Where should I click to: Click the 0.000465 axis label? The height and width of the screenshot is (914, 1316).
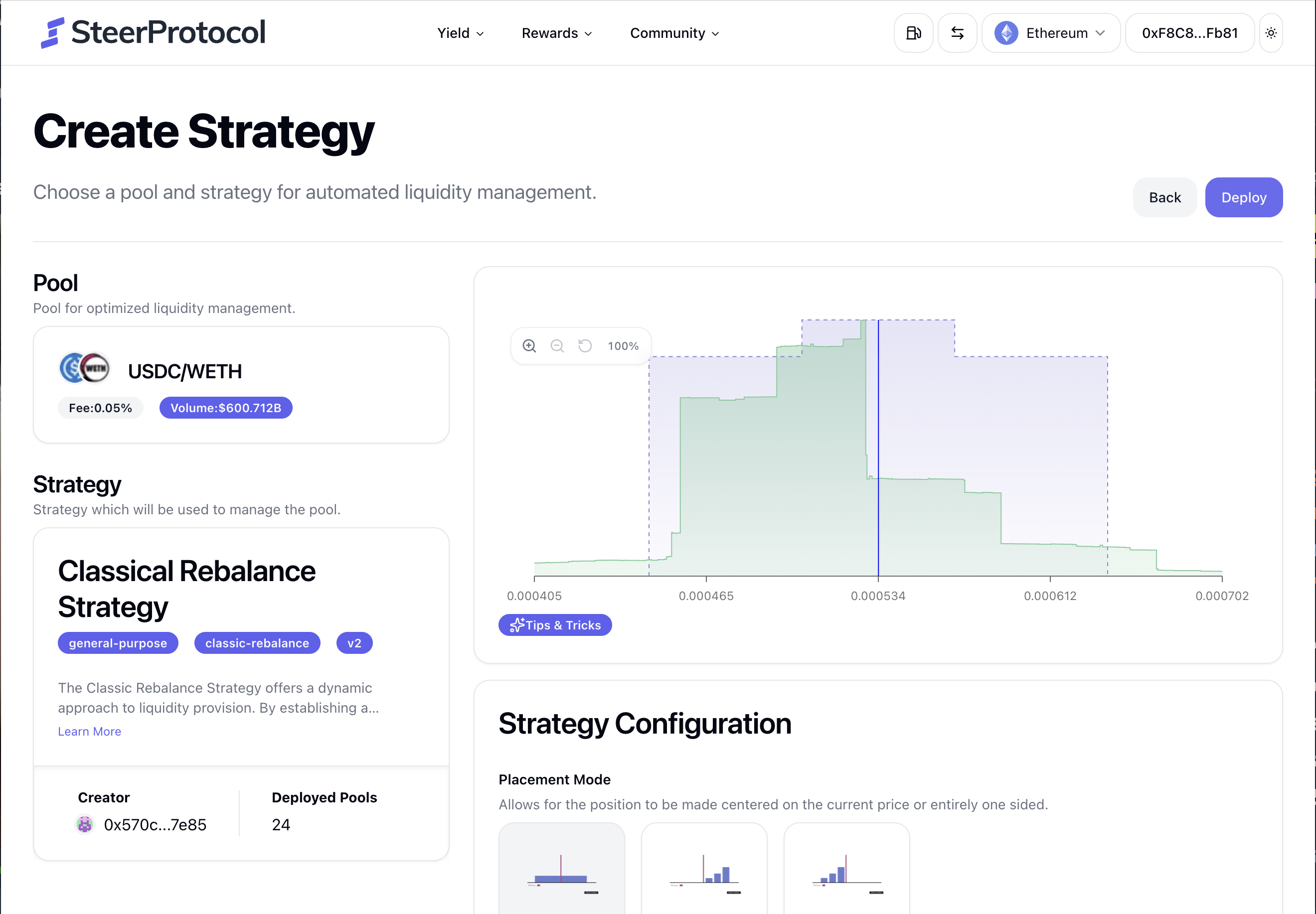(706, 596)
